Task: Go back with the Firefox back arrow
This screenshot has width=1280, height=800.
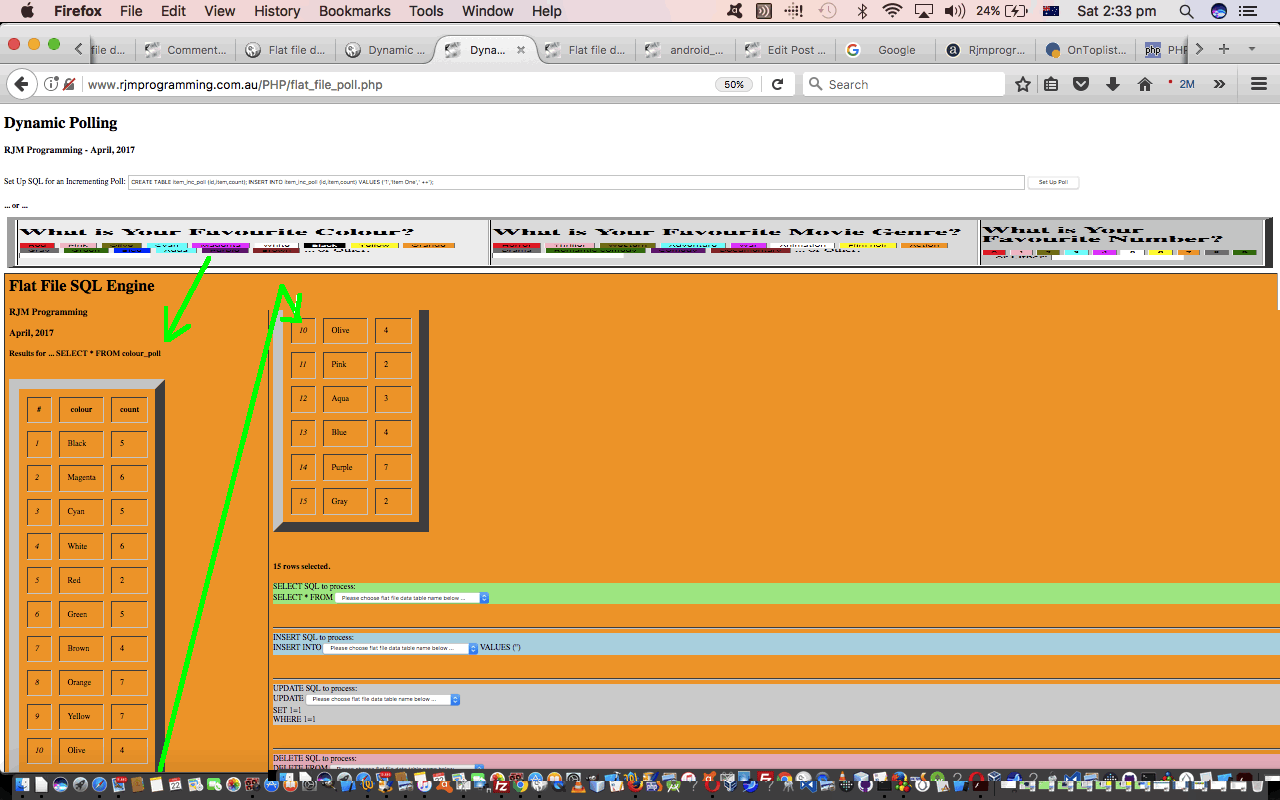Action: point(21,85)
